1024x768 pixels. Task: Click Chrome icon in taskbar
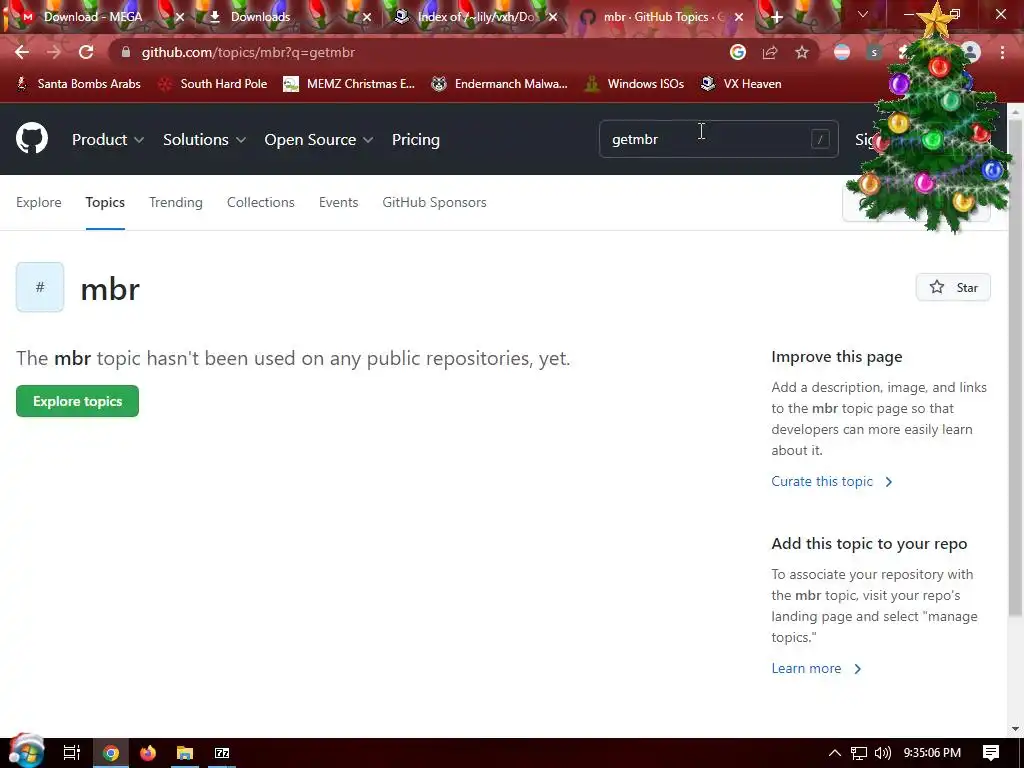coord(111,753)
